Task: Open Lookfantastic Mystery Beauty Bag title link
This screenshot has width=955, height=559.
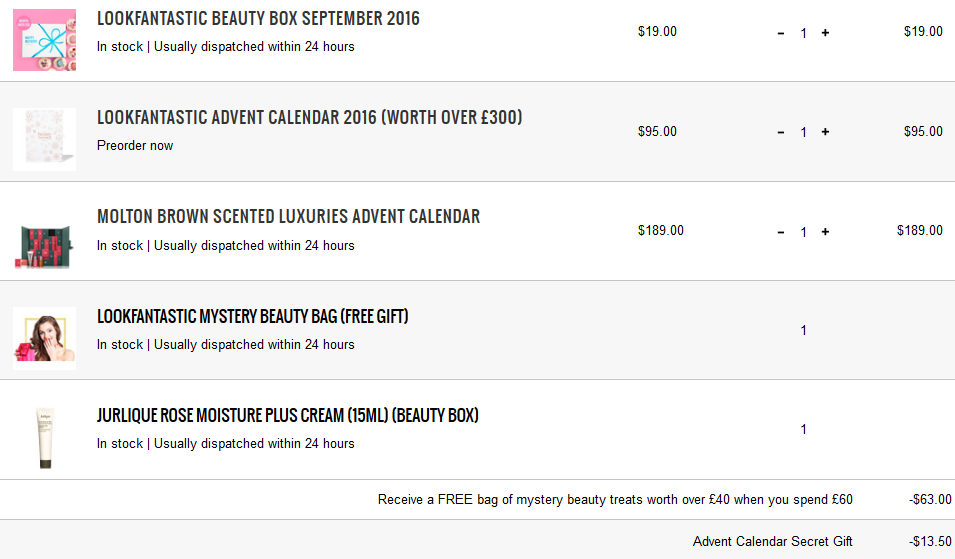Action: pyautogui.click(x=252, y=317)
